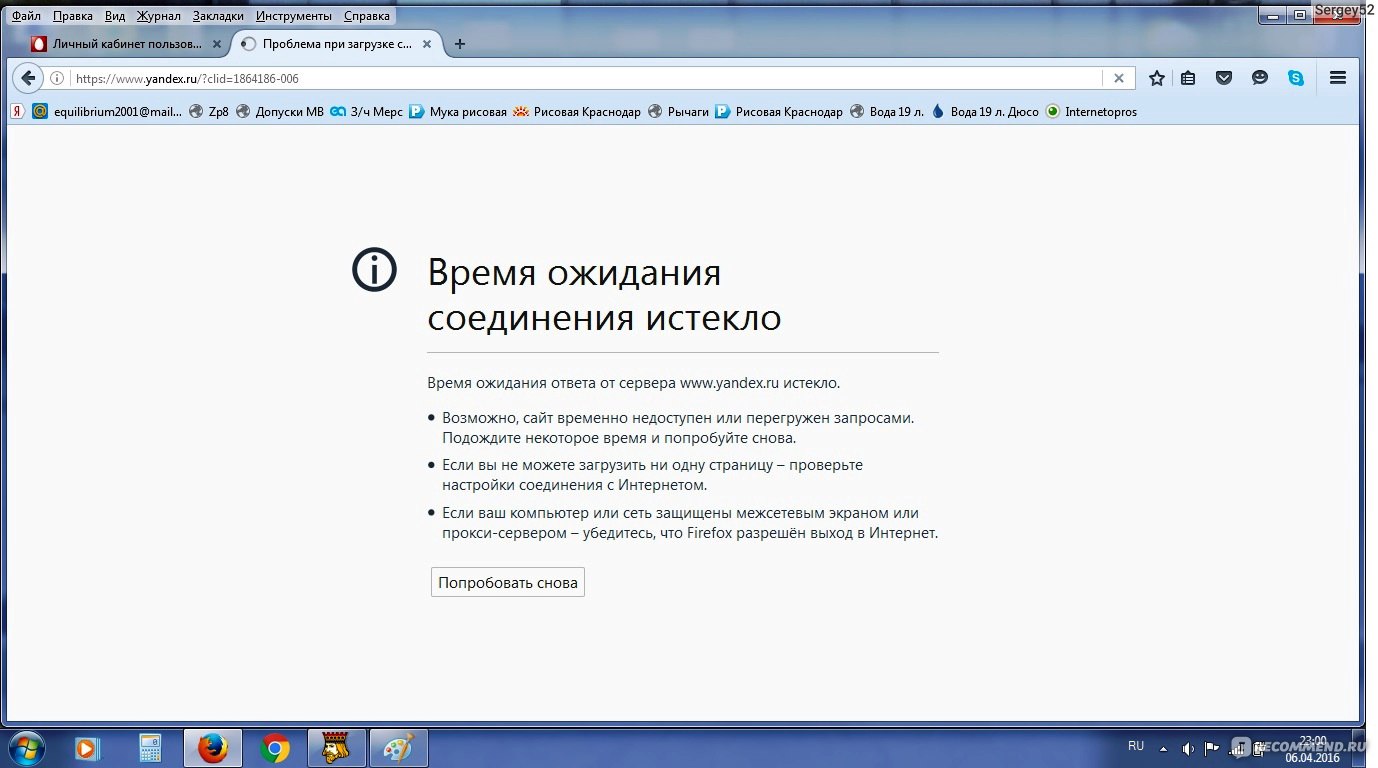Viewport: 1378px width, 768px height.
Task: Open the Журнал menu
Action: [x=159, y=16]
